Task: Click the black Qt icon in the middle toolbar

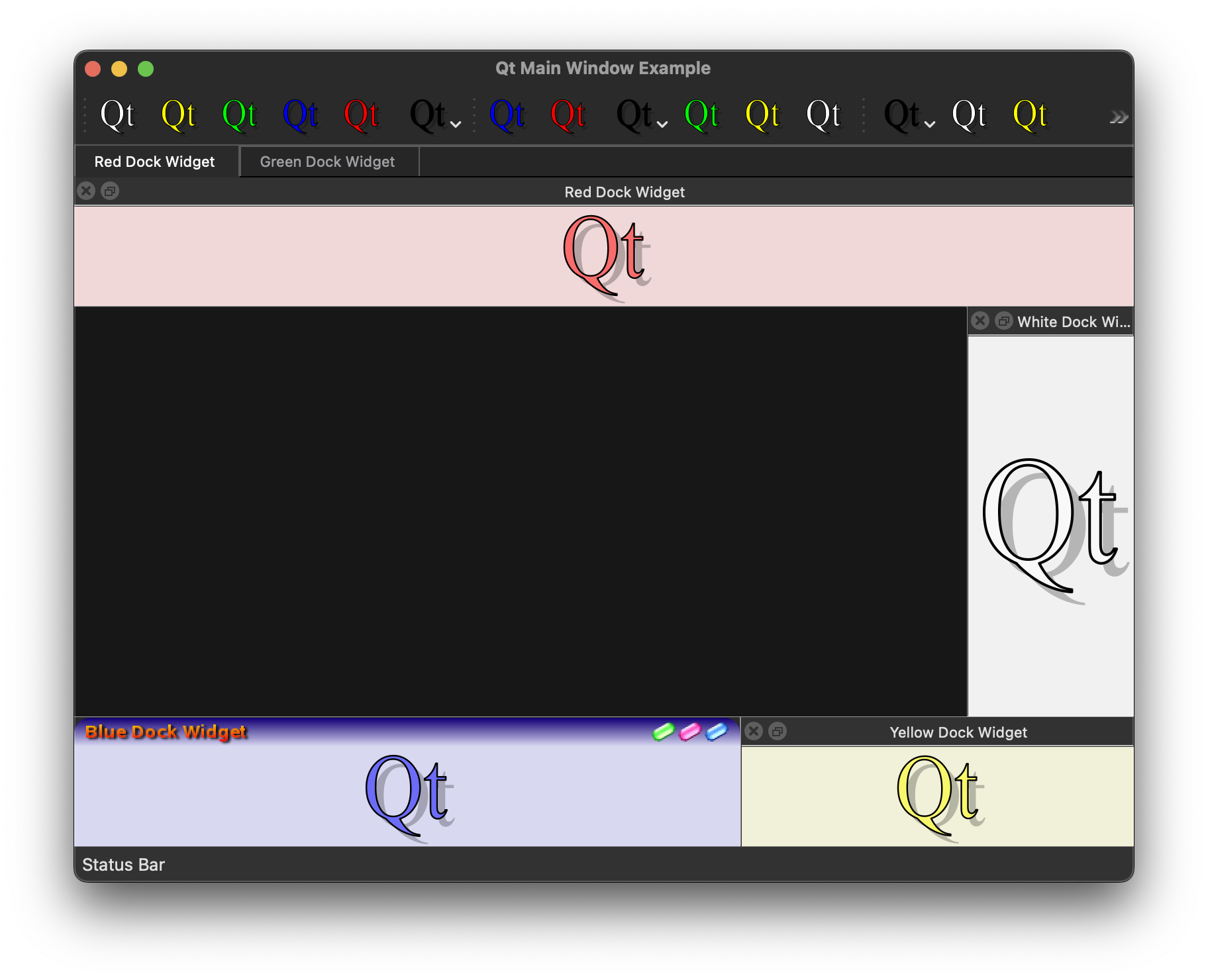Action: click(x=634, y=115)
